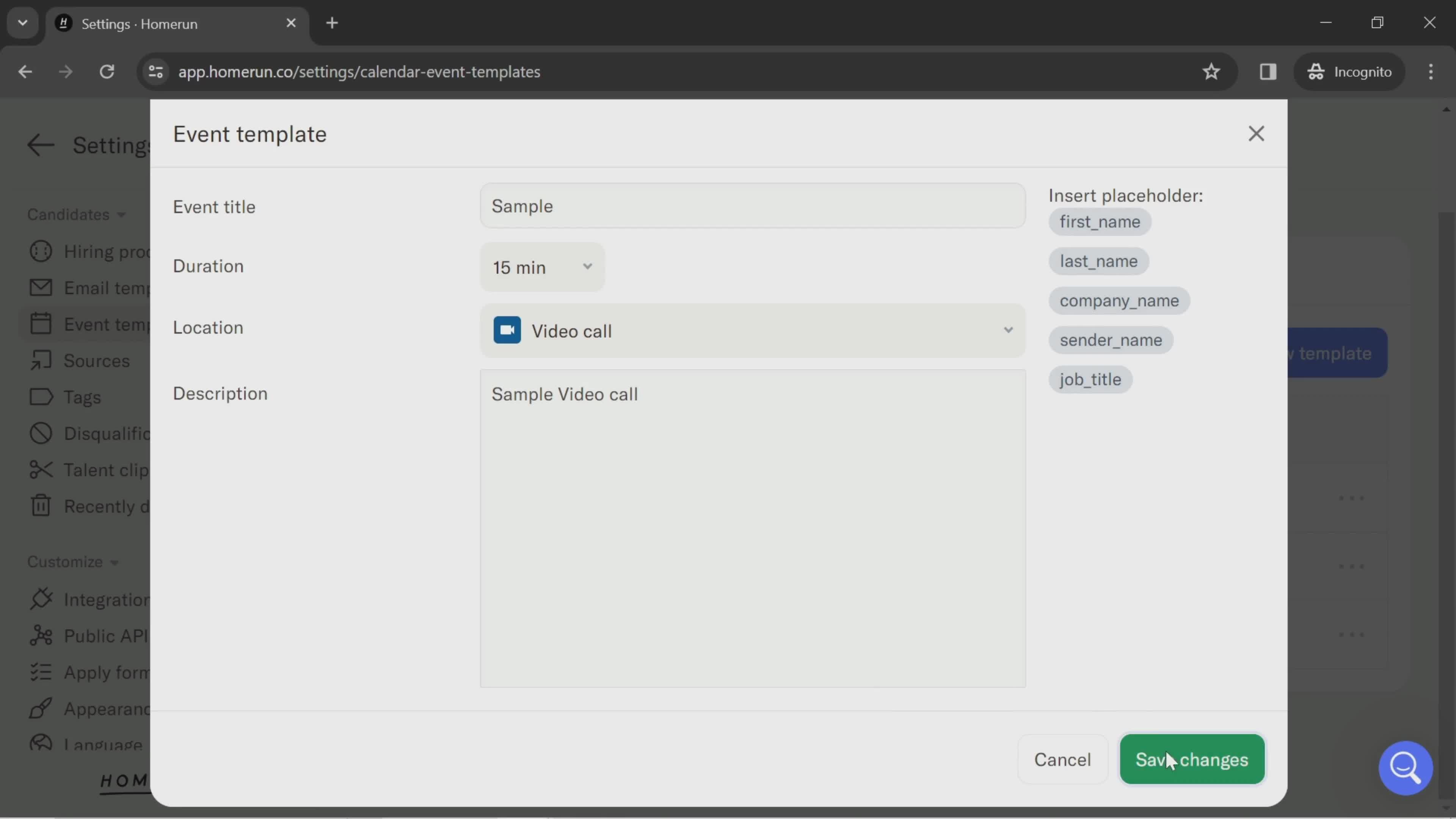Click the Event title input field
The width and height of the screenshot is (1456, 819).
point(751,205)
